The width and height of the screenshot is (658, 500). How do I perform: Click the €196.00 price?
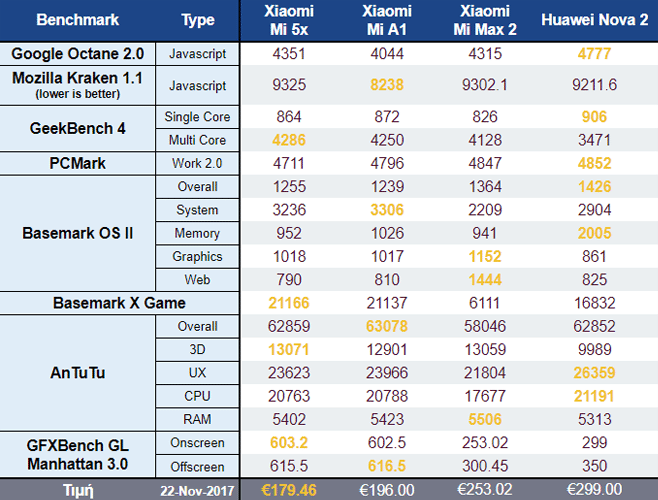[387, 490]
